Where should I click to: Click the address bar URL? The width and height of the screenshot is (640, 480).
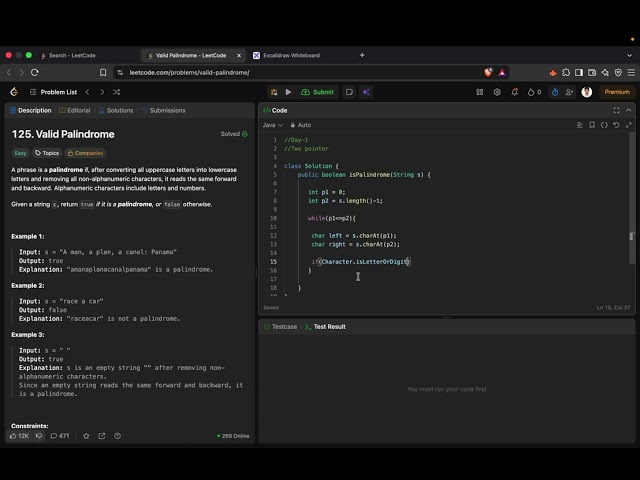(189, 73)
